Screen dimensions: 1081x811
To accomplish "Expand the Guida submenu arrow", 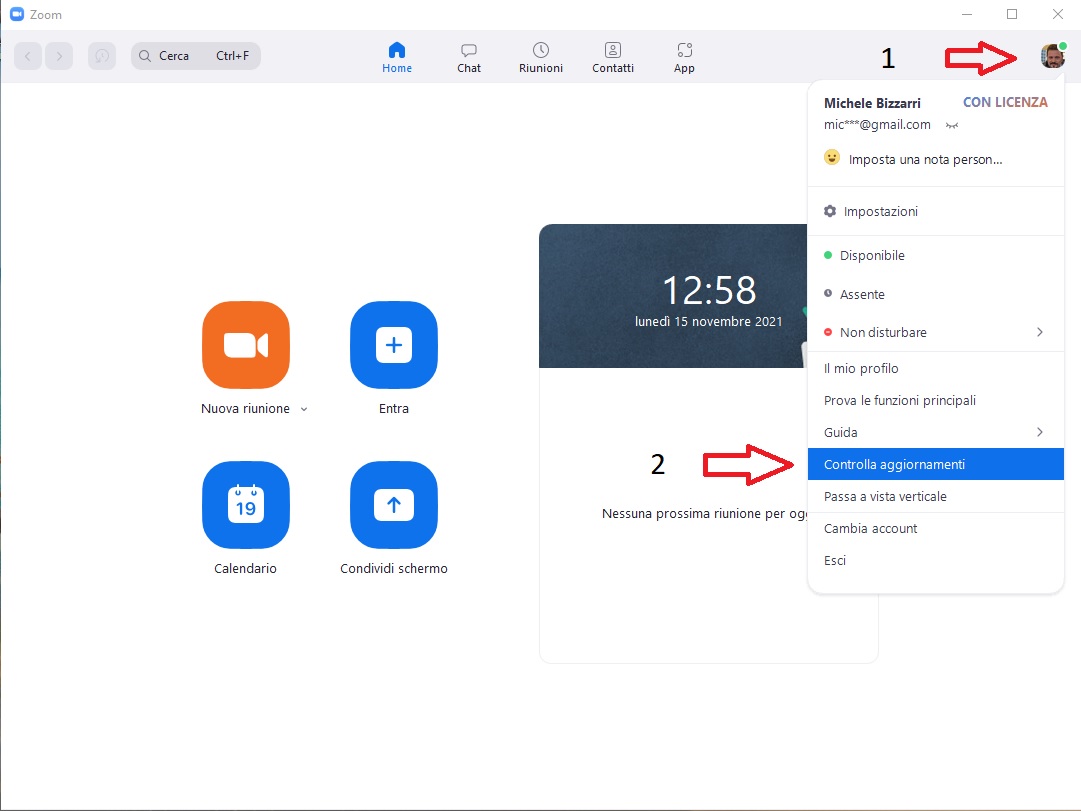I will pyautogui.click(x=1040, y=432).
